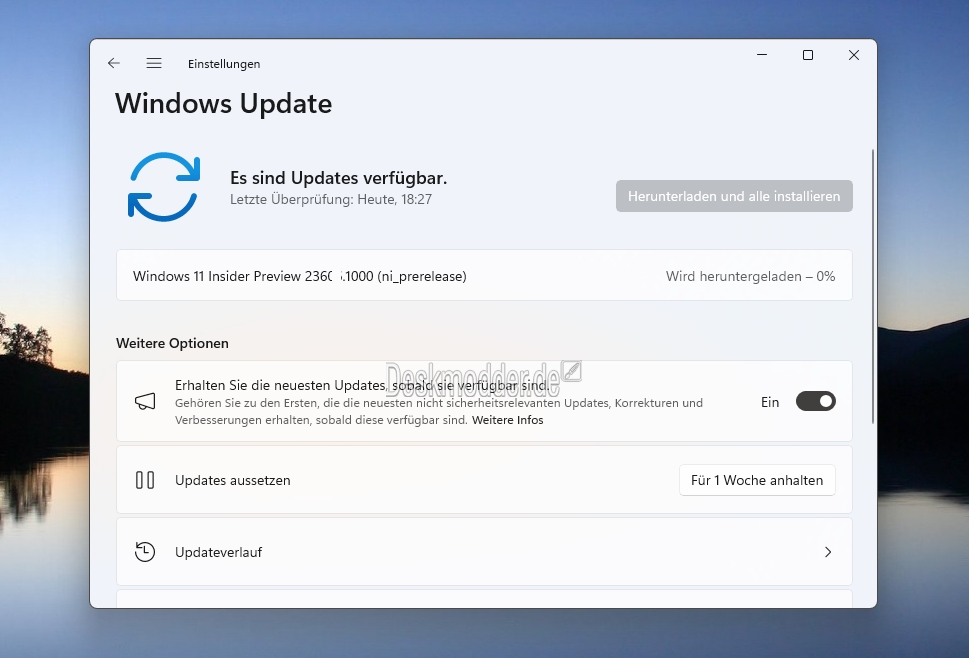
Task: Click the megaphone icon for newest updates
Action: coord(145,402)
